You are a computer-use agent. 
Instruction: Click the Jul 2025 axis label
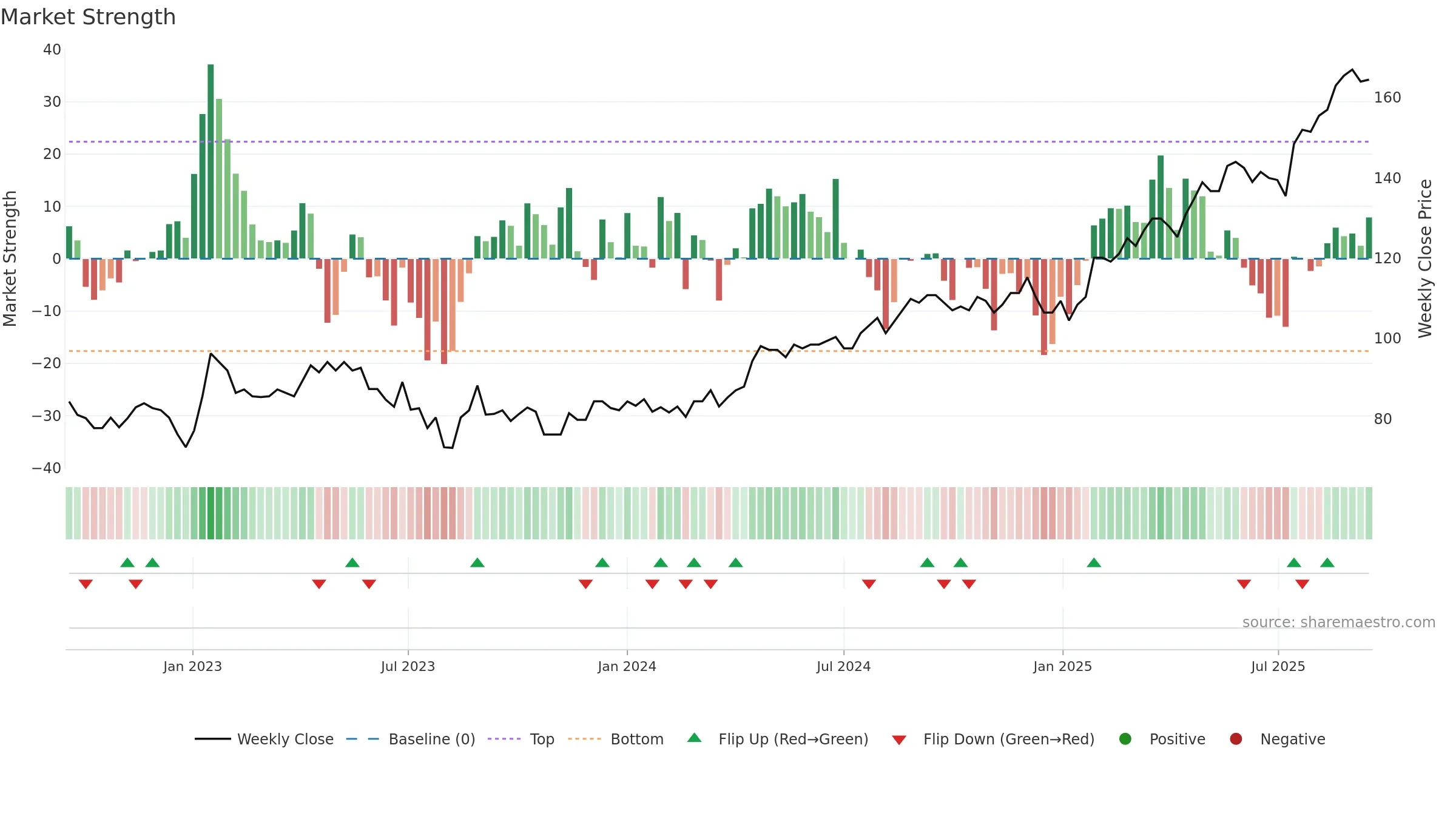click(x=1278, y=666)
